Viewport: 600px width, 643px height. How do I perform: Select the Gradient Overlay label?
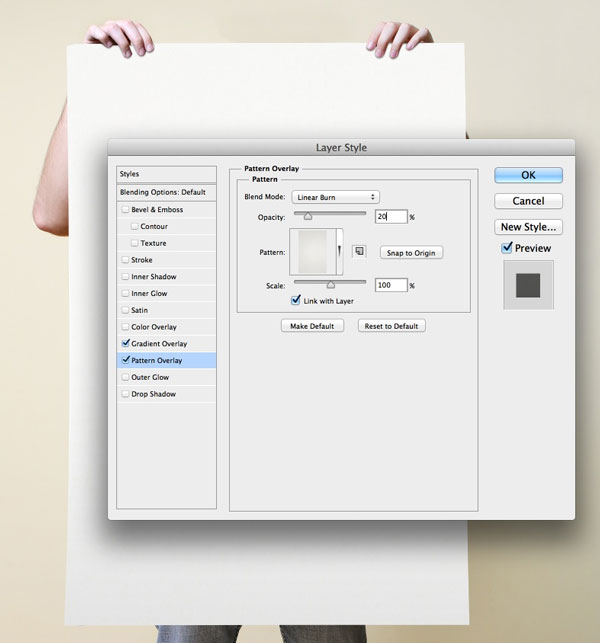click(x=159, y=344)
